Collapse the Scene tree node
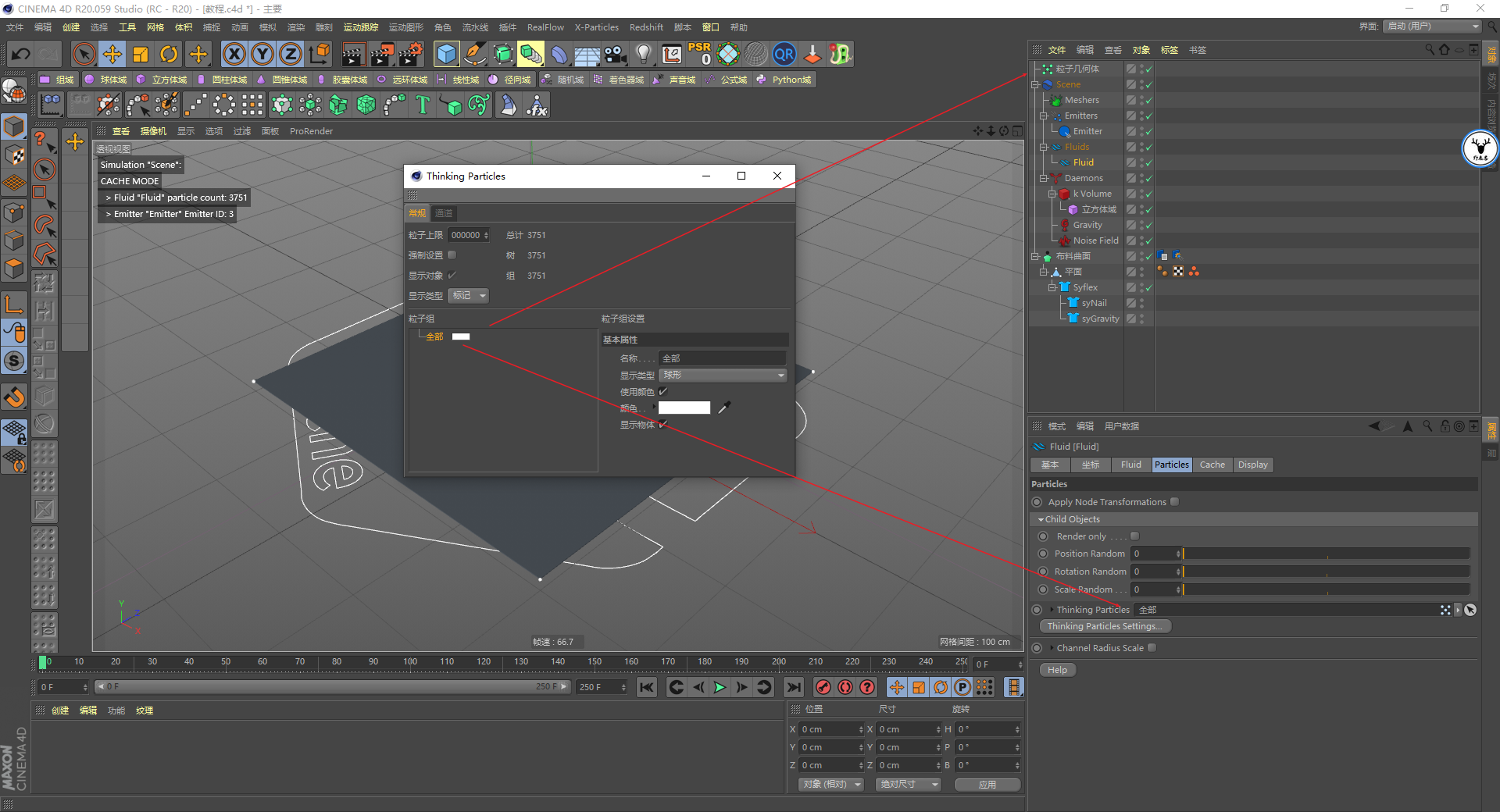Image resolution: width=1500 pixels, height=812 pixels. [1035, 84]
